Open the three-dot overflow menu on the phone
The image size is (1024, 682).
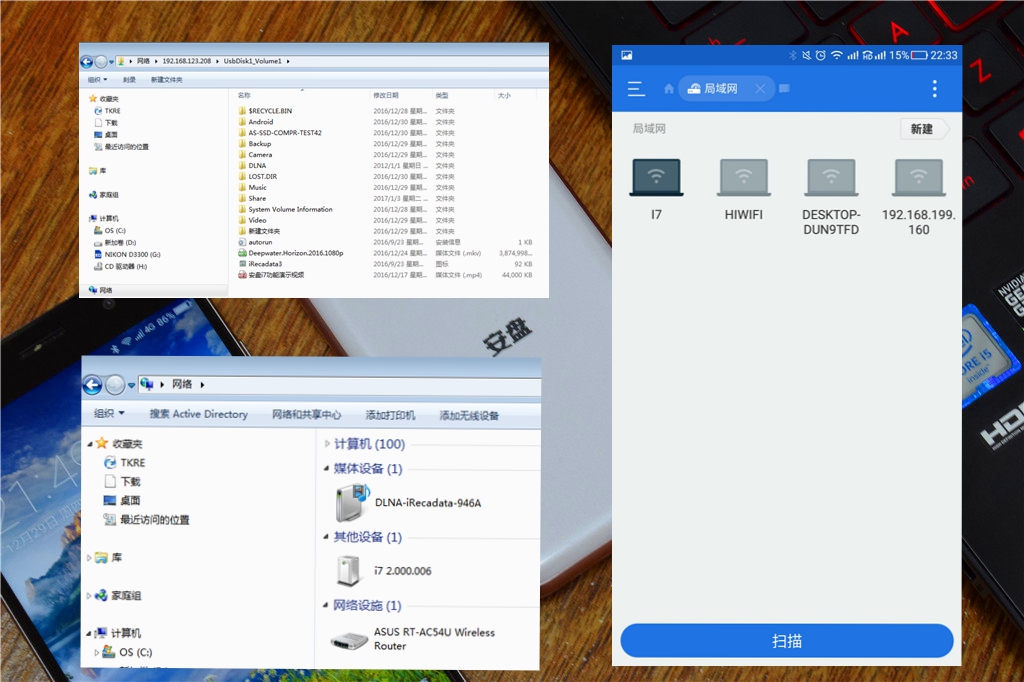coord(935,88)
